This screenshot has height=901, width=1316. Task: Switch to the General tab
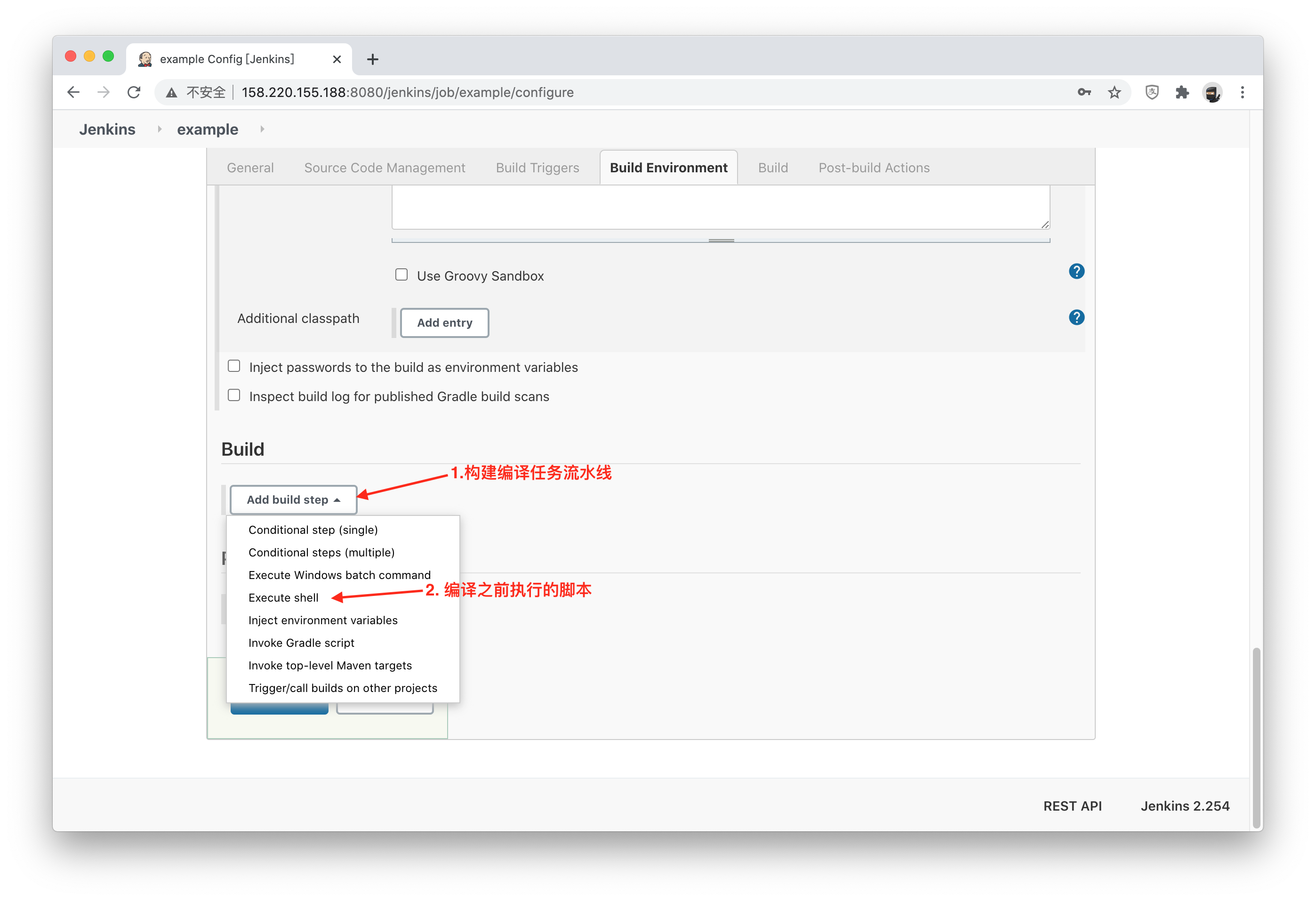point(250,168)
